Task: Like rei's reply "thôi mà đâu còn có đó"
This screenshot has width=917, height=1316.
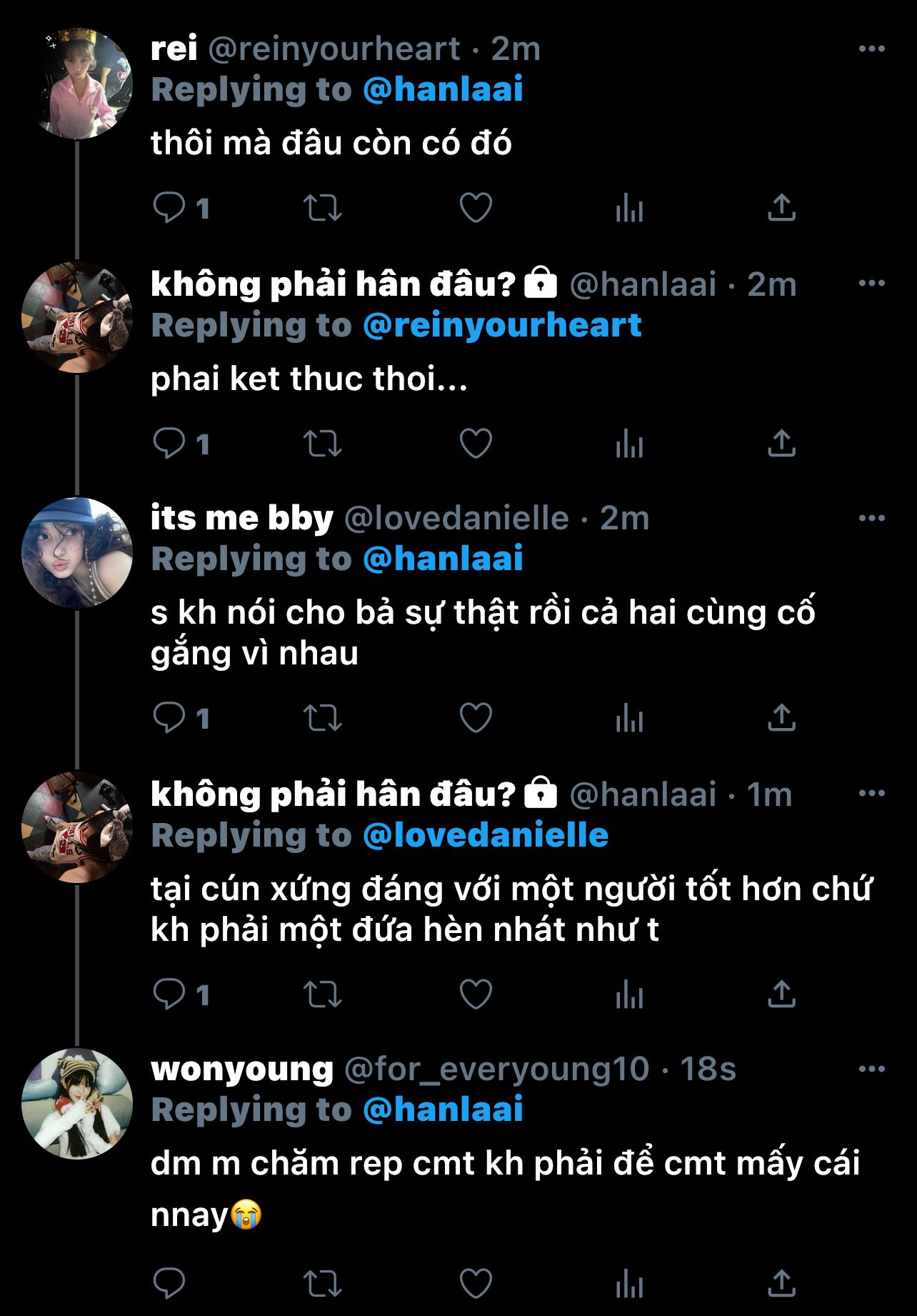Action: click(476, 208)
